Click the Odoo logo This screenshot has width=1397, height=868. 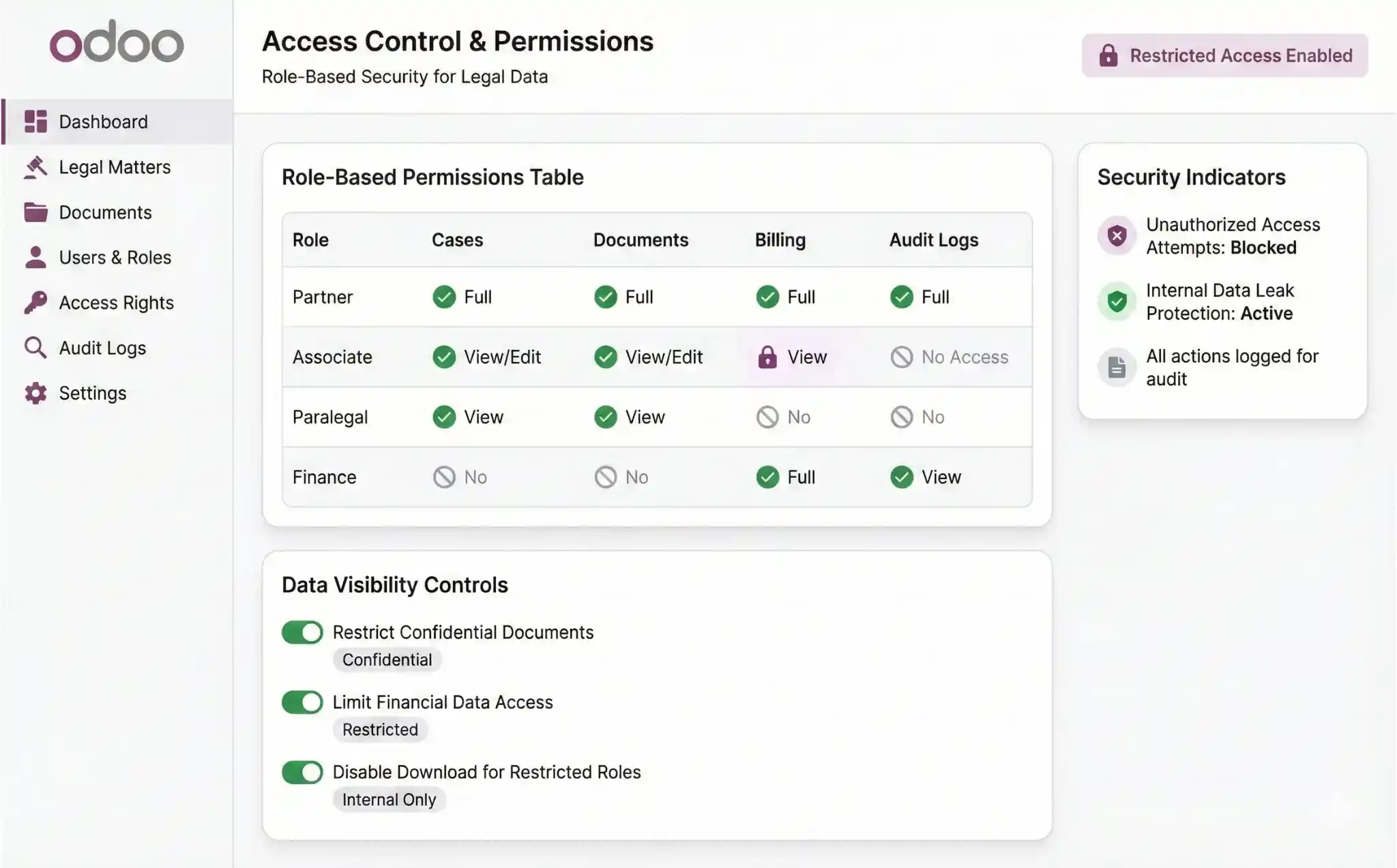click(117, 42)
